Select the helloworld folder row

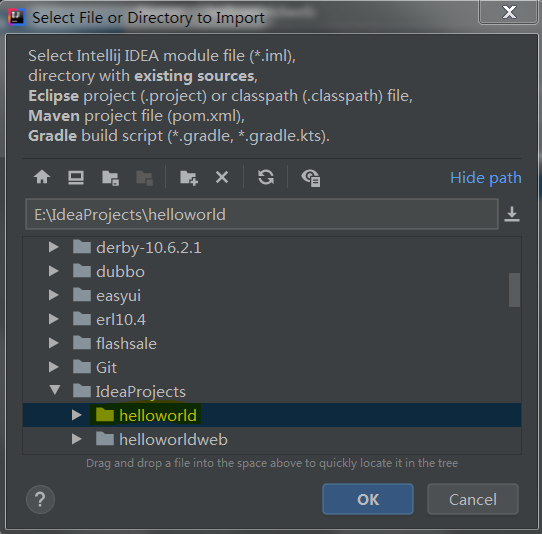coord(272,415)
